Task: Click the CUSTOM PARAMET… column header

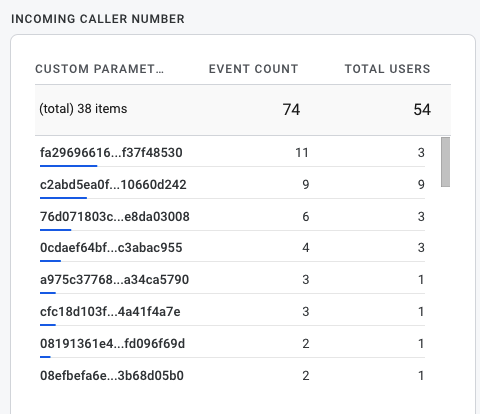Action: pos(99,69)
